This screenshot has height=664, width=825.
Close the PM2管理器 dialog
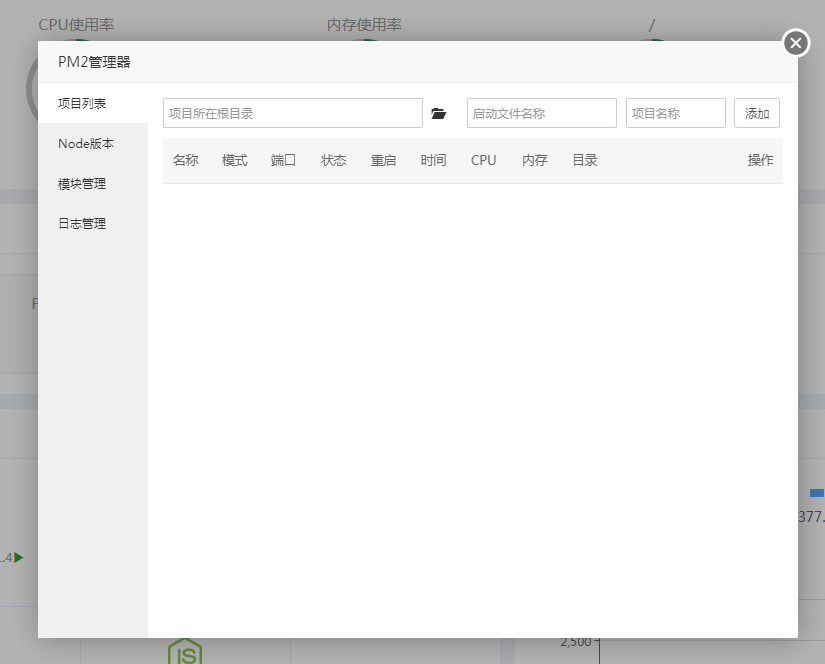coord(796,43)
